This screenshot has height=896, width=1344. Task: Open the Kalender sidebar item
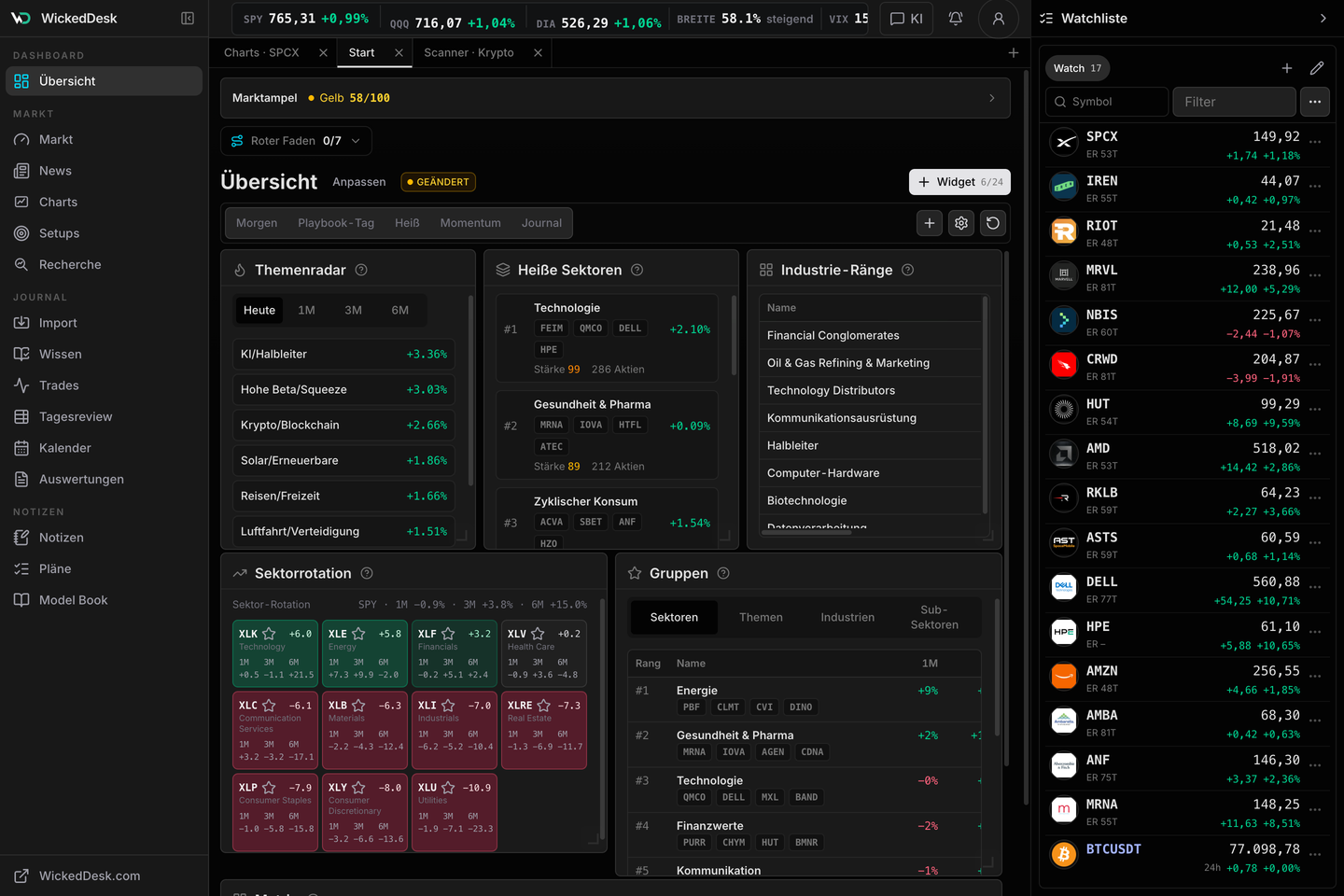pyautogui.click(x=105, y=448)
